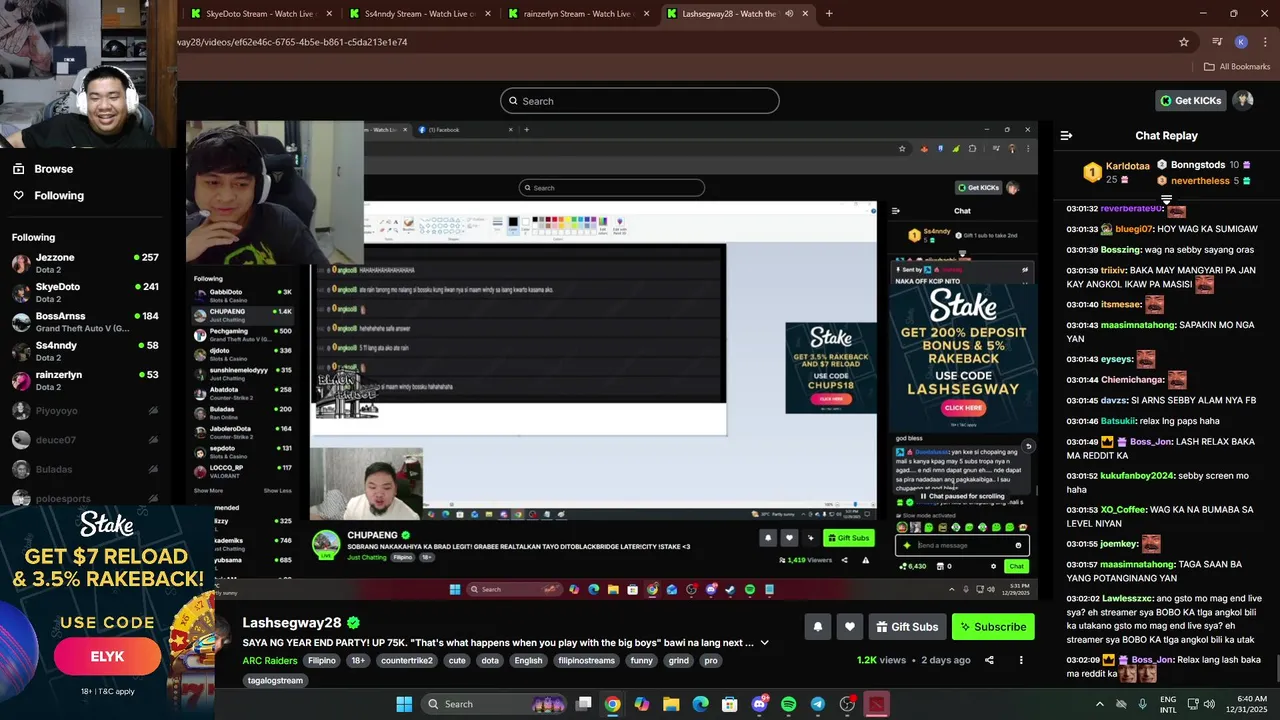Open Google Chrome from the taskbar

pyautogui.click(x=612, y=704)
